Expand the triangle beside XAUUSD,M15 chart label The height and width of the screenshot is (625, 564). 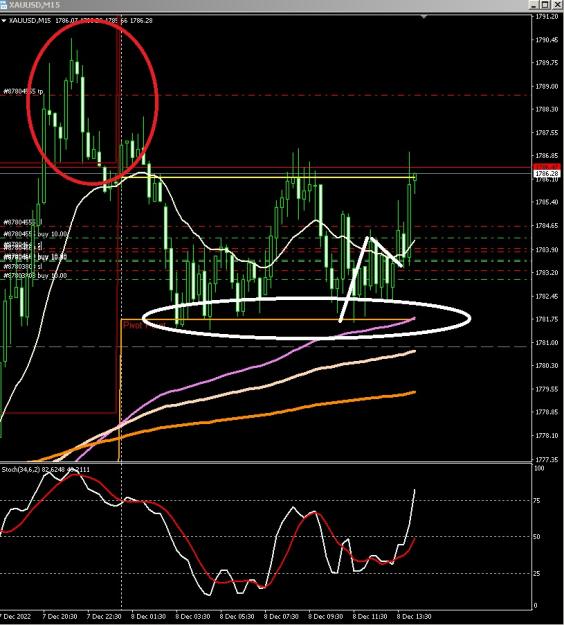[x=4, y=21]
